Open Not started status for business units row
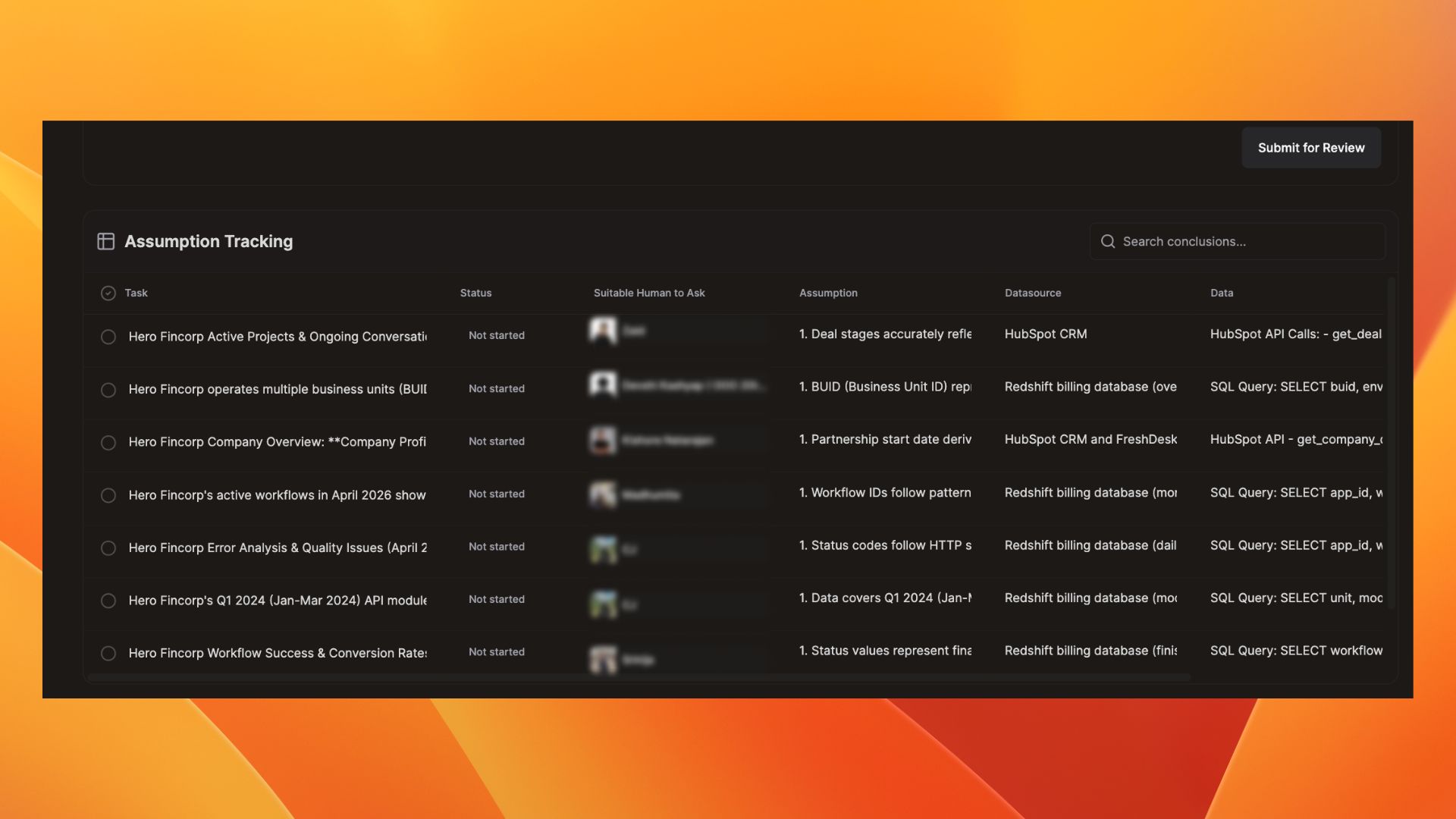The width and height of the screenshot is (1456, 819). (x=496, y=388)
